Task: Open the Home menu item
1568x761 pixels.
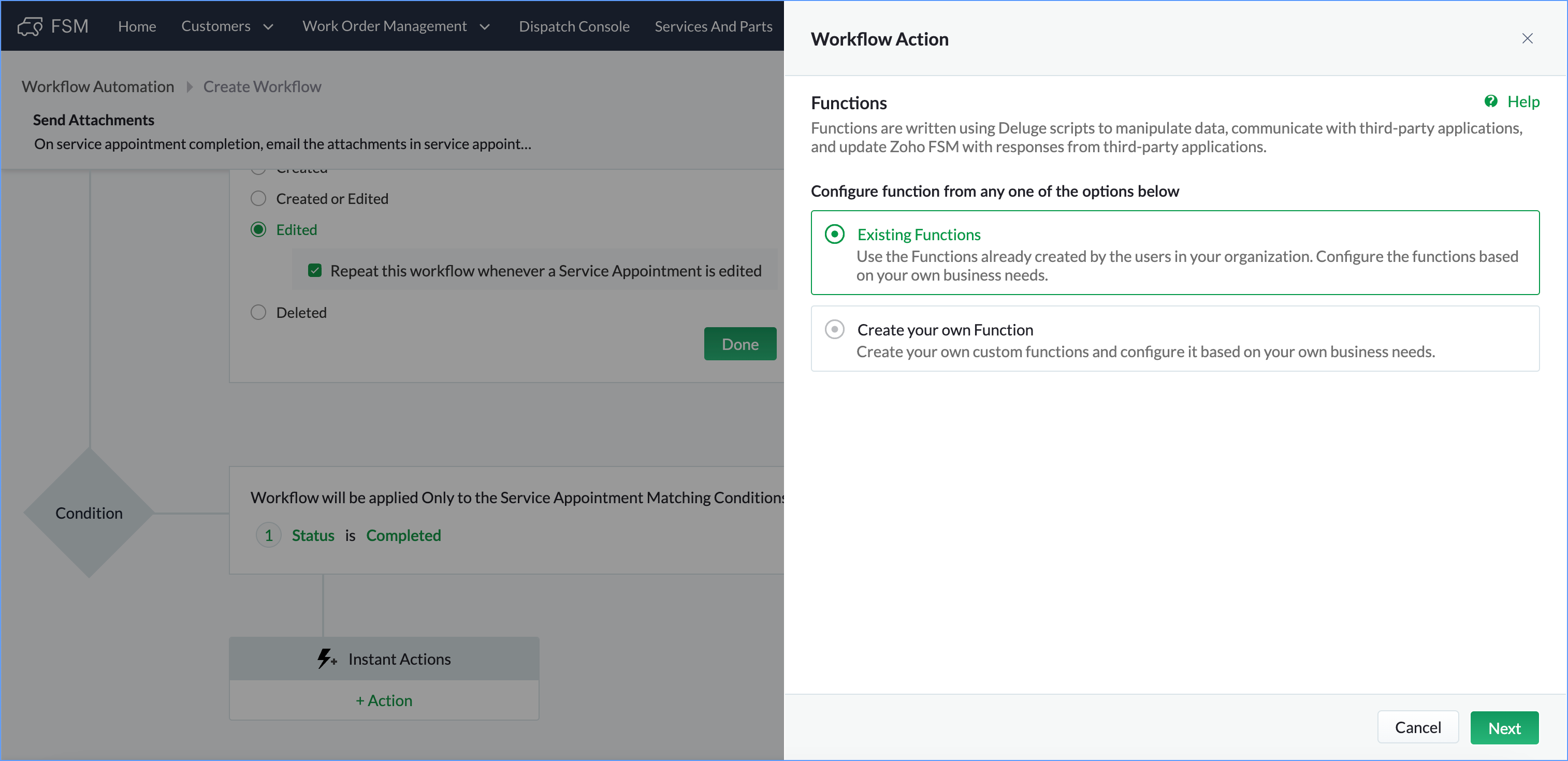Action: (x=137, y=26)
